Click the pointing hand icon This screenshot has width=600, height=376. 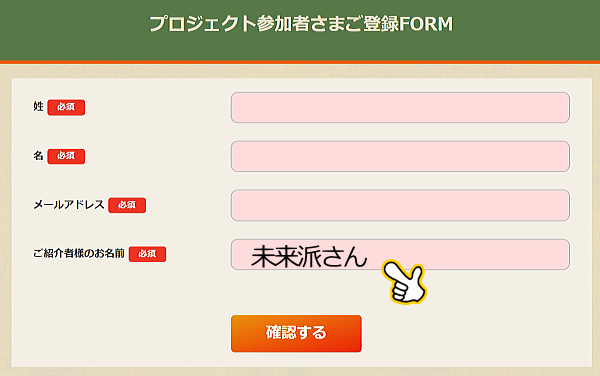405,282
